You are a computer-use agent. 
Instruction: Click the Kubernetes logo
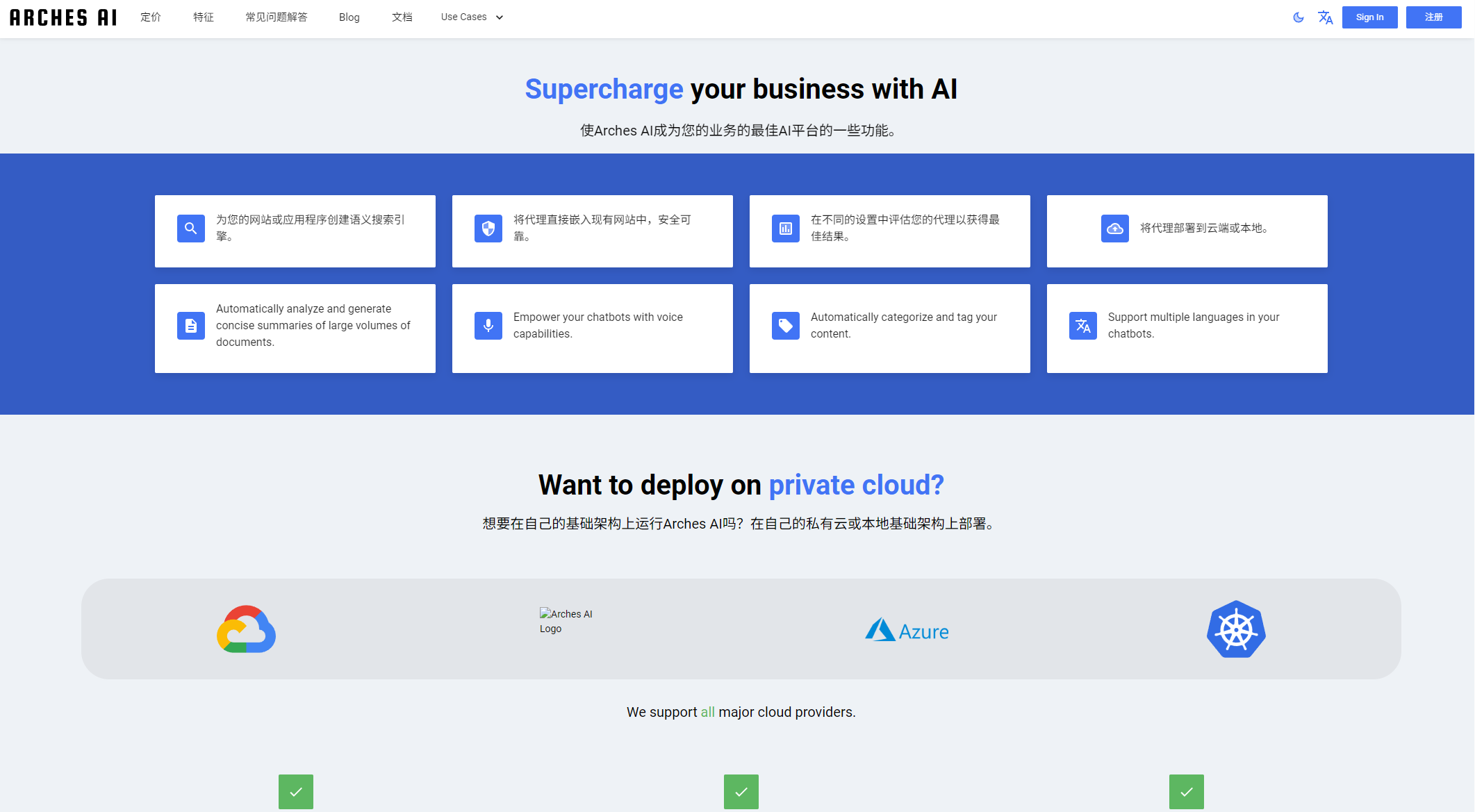(1236, 629)
